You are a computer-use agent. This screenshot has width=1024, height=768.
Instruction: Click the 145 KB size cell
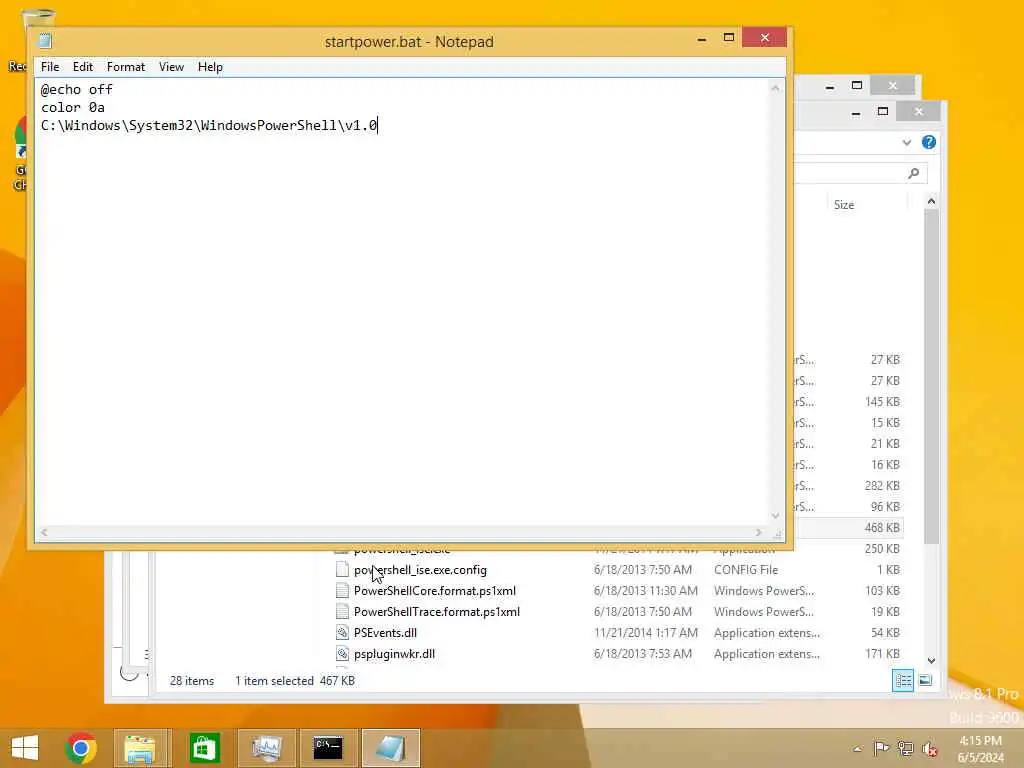pyautogui.click(x=882, y=402)
